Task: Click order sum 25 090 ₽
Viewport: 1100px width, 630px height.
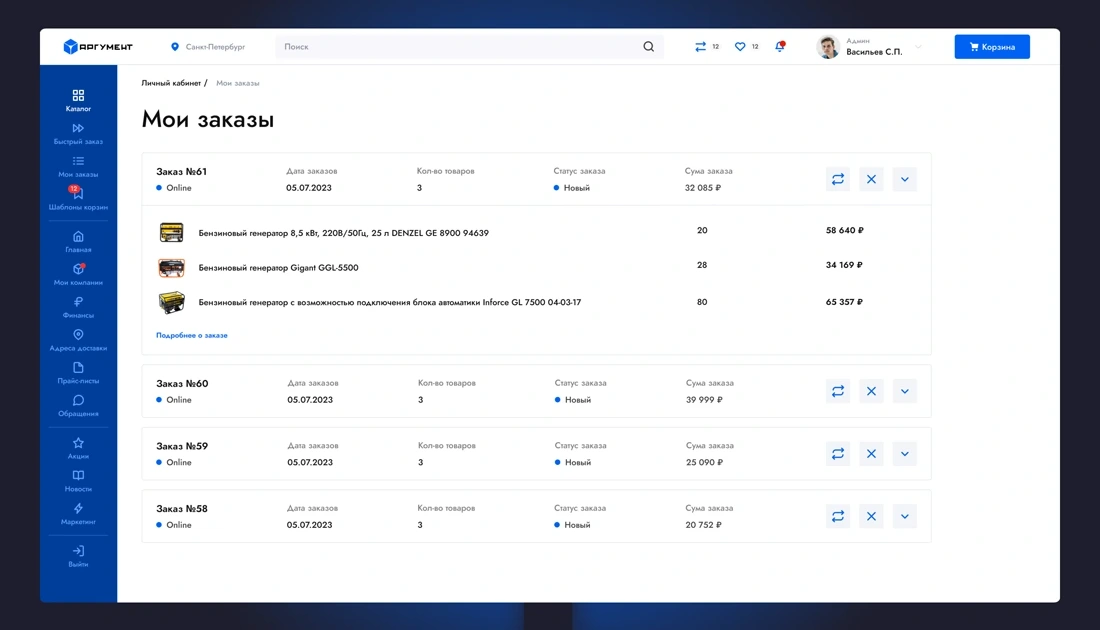Action: click(x=704, y=462)
